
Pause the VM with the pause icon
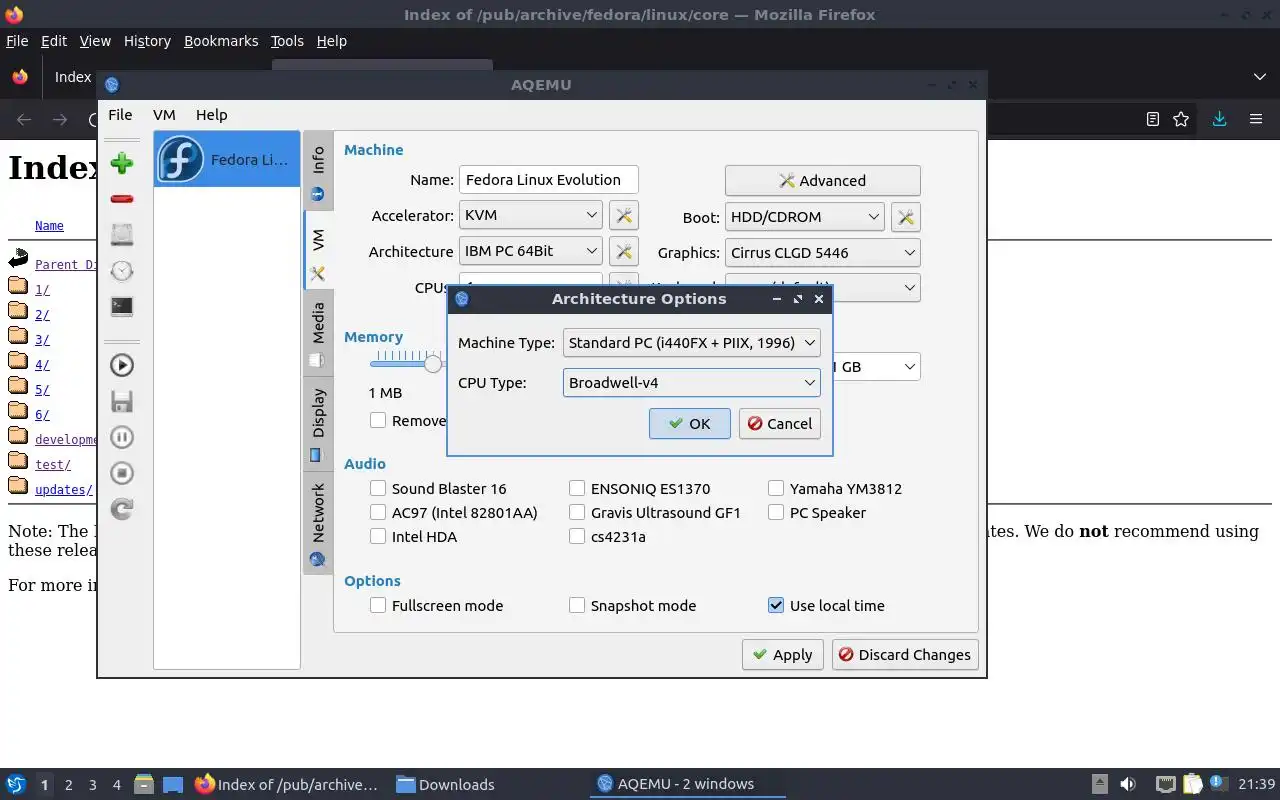point(122,437)
